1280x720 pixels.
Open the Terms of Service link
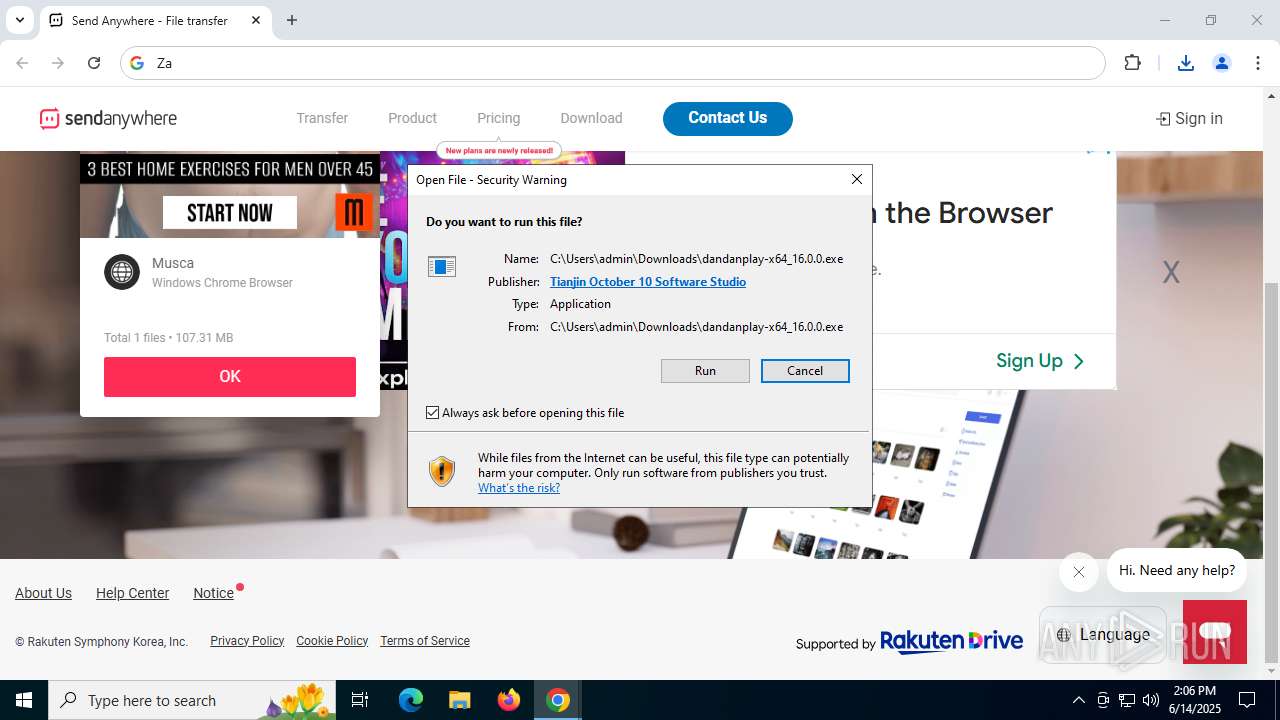[425, 641]
